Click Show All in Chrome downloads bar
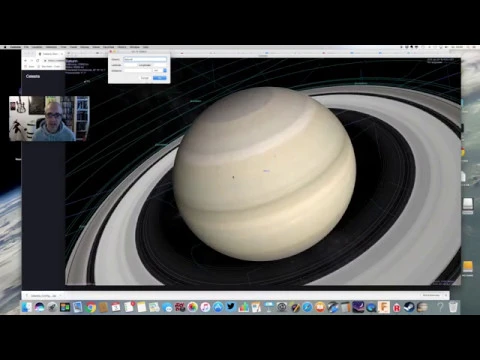480x360 pixels. (431, 295)
